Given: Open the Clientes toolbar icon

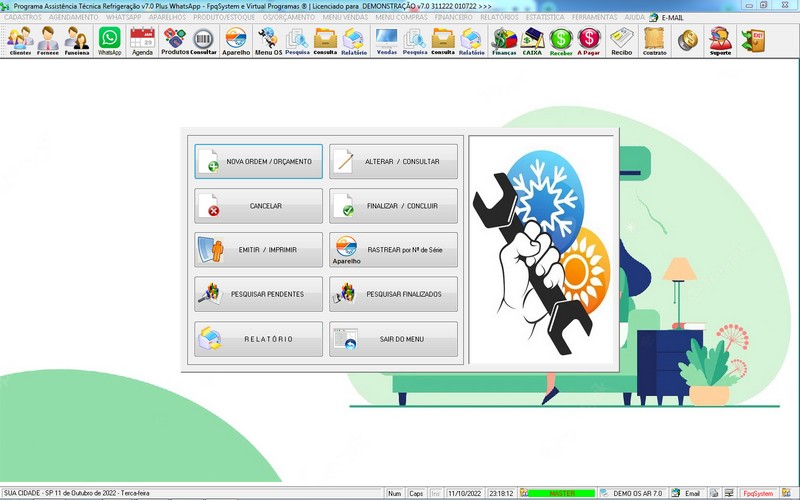Looking at the screenshot, I should tap(20, 41).
